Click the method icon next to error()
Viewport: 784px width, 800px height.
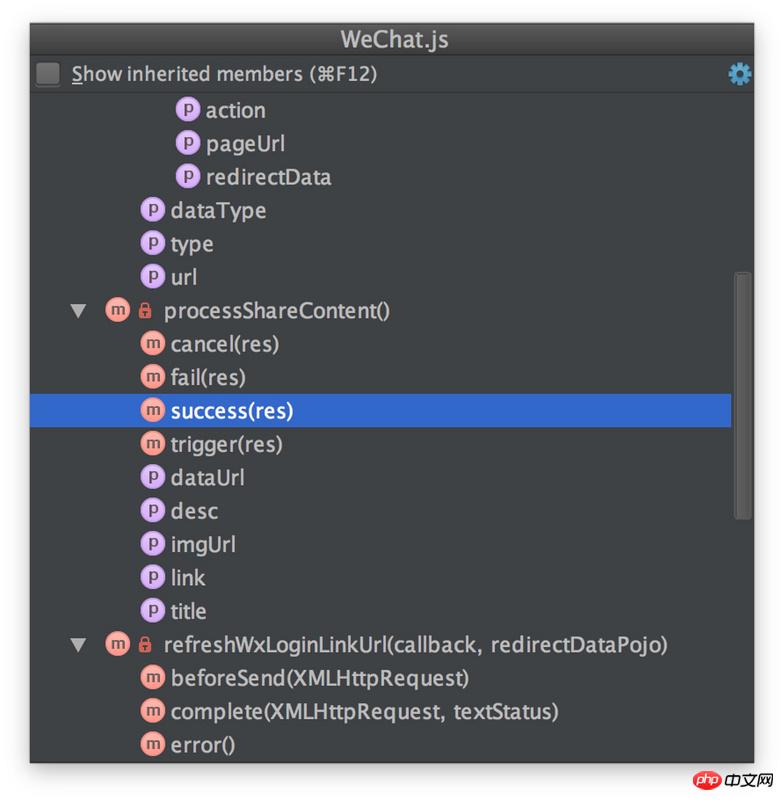(x=153, y=744)
